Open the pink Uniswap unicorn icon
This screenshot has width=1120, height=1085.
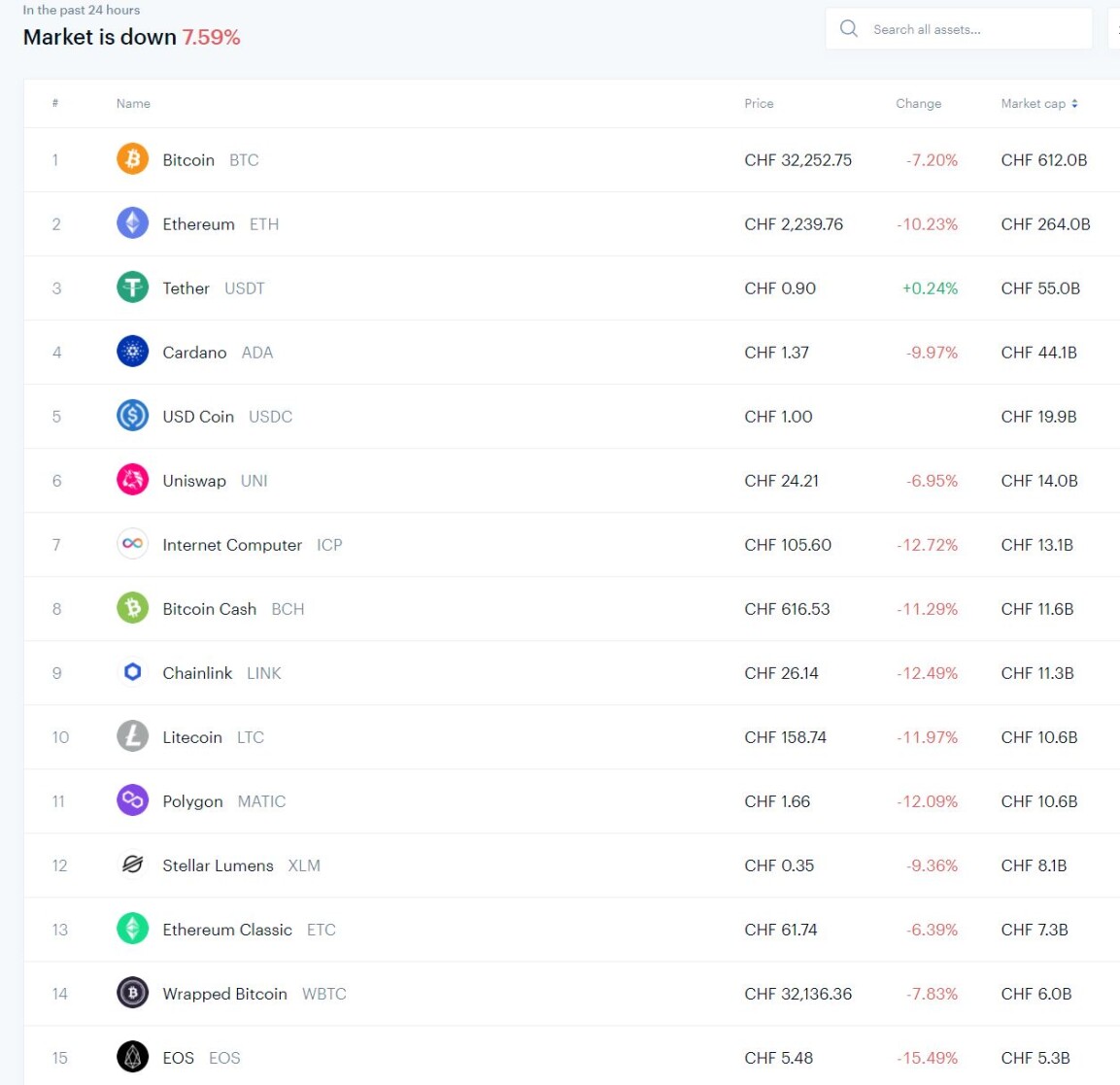[132, 480]
